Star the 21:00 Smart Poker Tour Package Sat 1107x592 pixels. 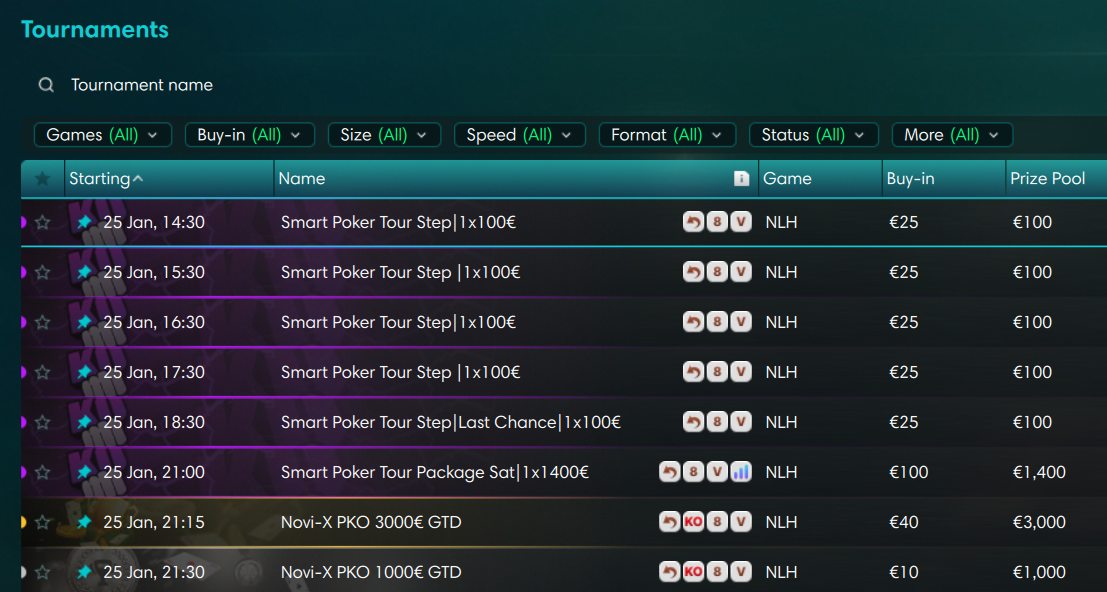point(42,472)
